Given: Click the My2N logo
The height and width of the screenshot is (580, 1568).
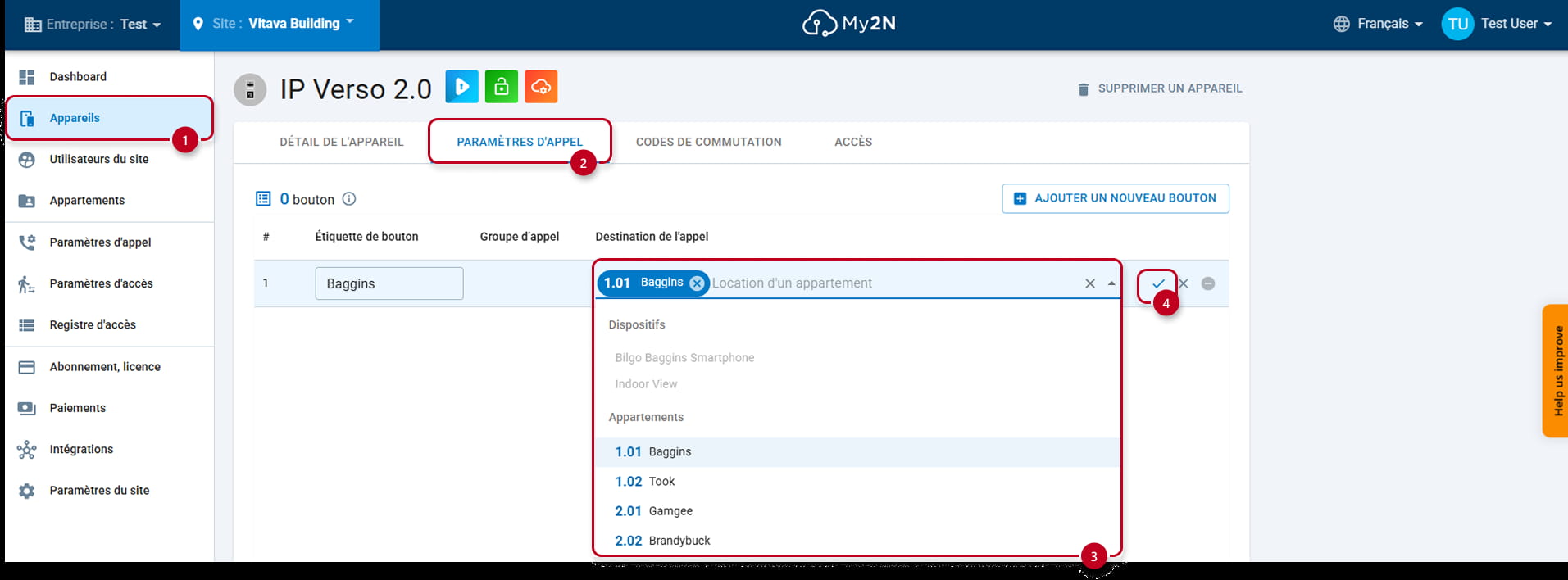Looking at the screenshot, I should coord(848,24).
